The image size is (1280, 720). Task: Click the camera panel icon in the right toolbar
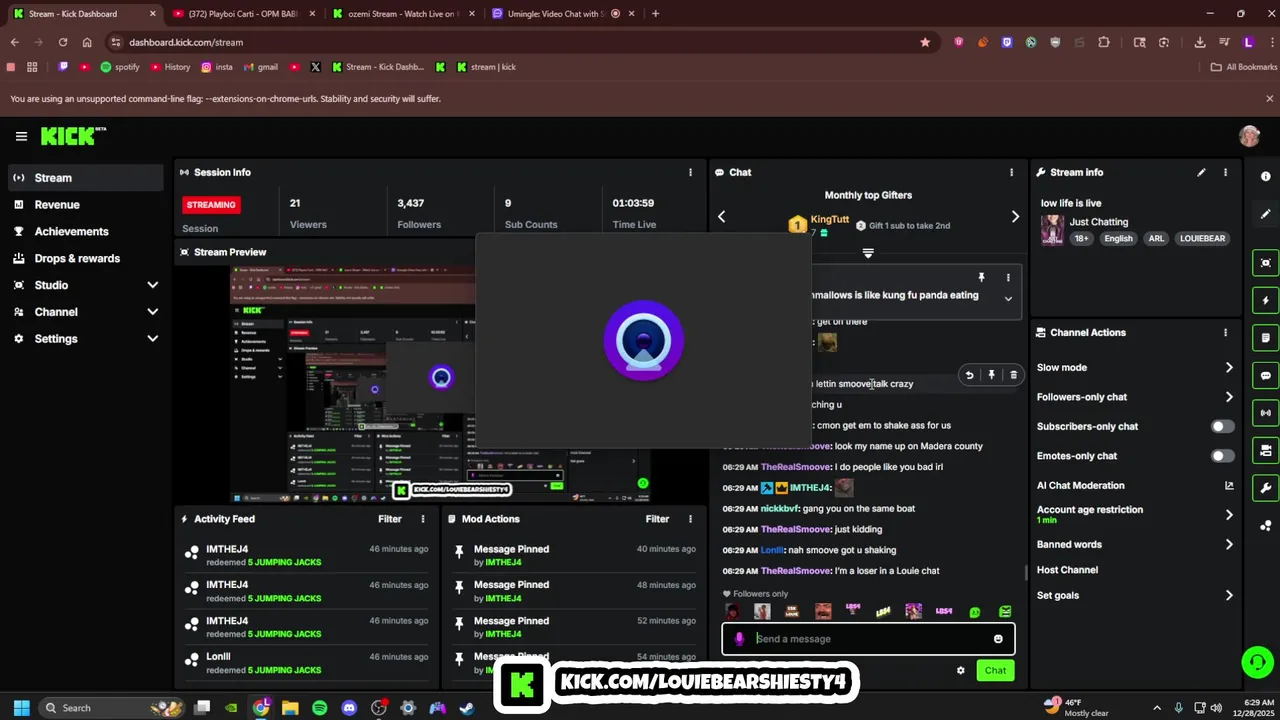1266,450
